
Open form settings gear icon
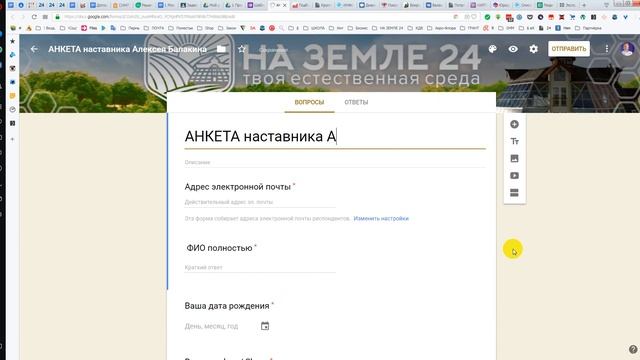[x=533, y=49]
